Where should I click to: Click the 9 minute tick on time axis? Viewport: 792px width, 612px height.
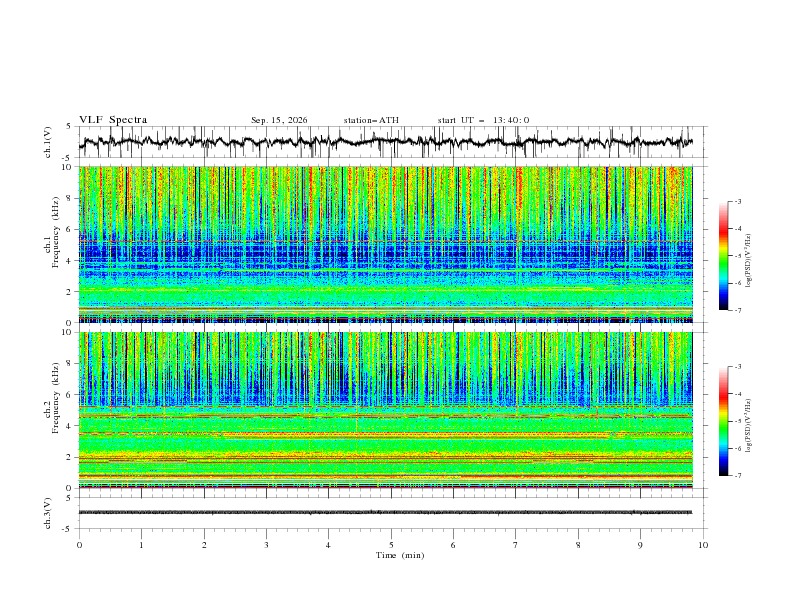coord(640,545)
